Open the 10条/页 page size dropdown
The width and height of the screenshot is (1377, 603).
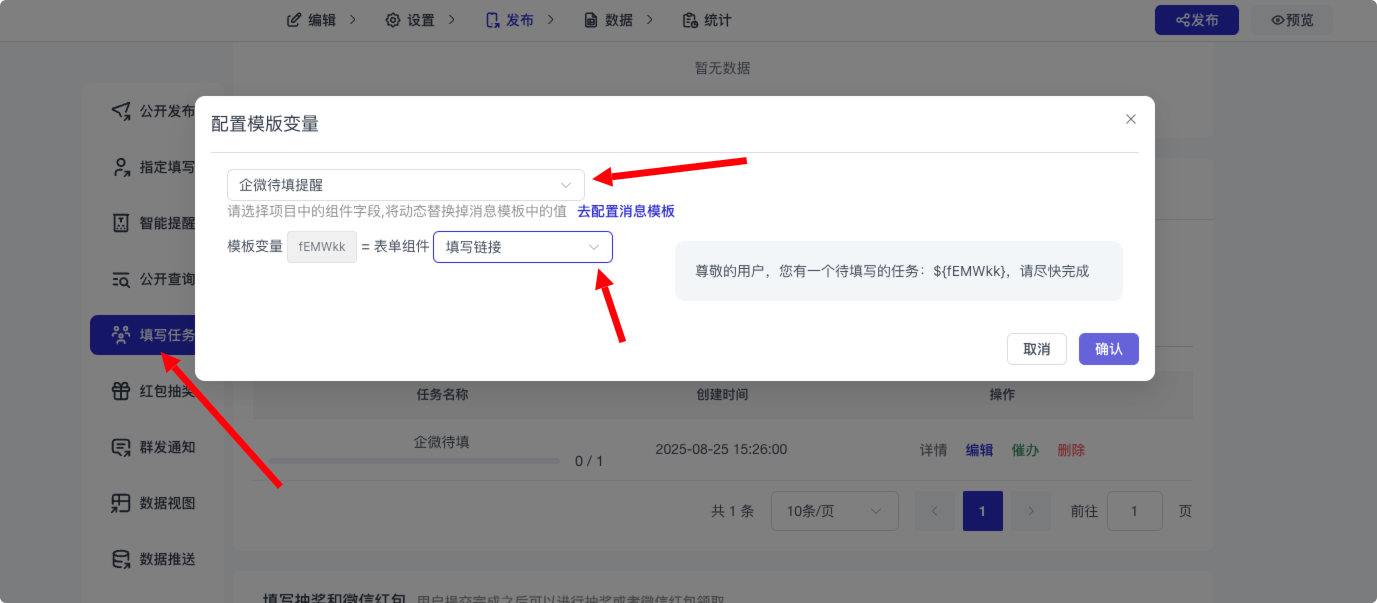[835, 511]
